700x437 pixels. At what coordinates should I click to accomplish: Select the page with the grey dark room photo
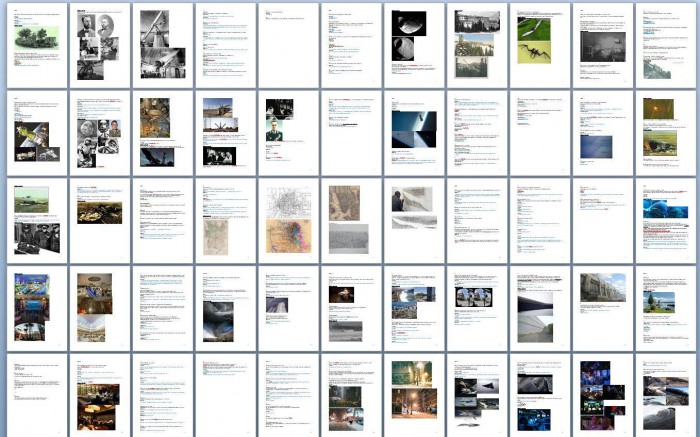pos(598,43)
